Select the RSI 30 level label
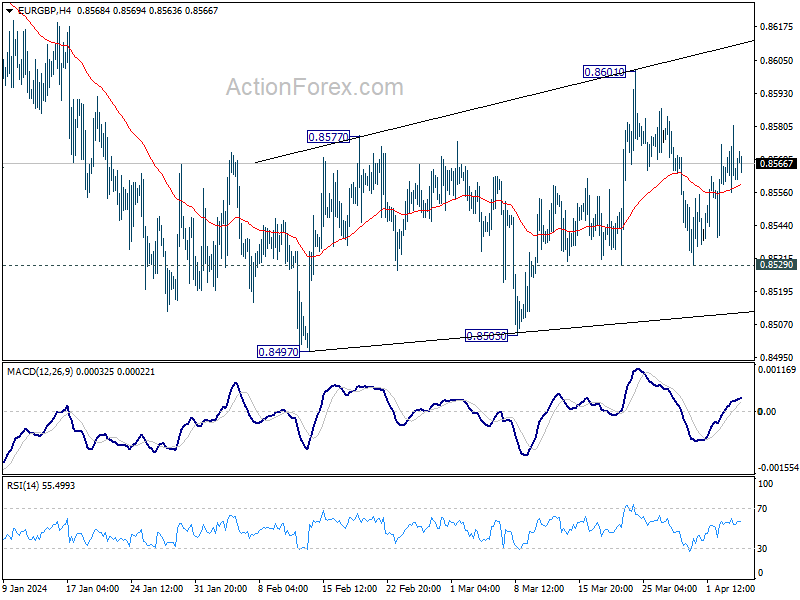Viewport: 800px width, 600px height. (x=762, y=548)
